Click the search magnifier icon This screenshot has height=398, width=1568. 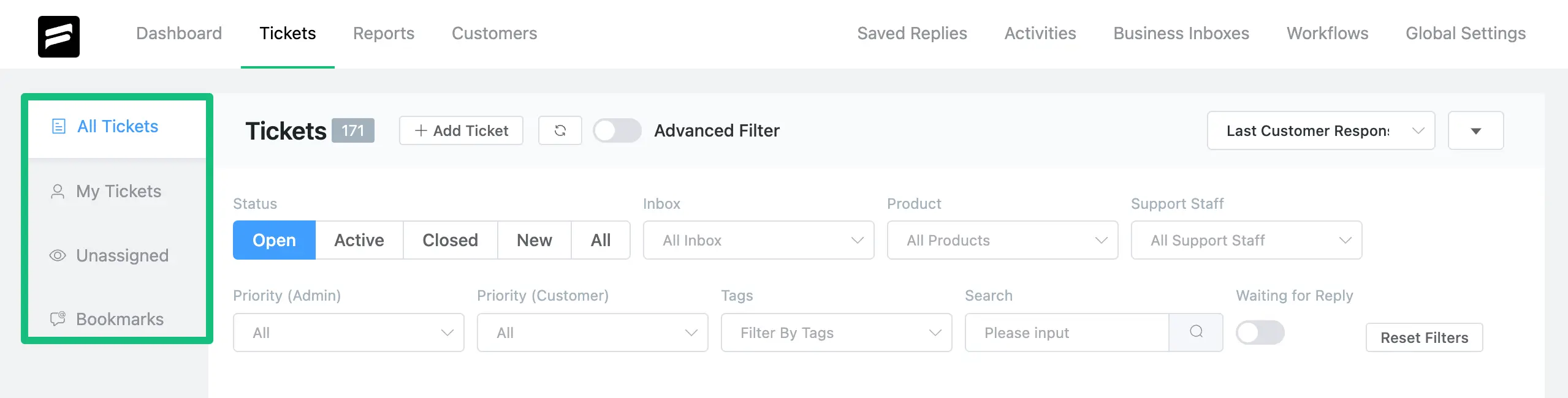[x=1196, y=332]
